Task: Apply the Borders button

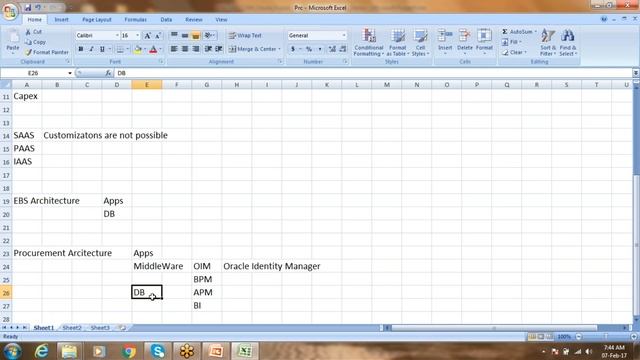Action: (120, 49)
